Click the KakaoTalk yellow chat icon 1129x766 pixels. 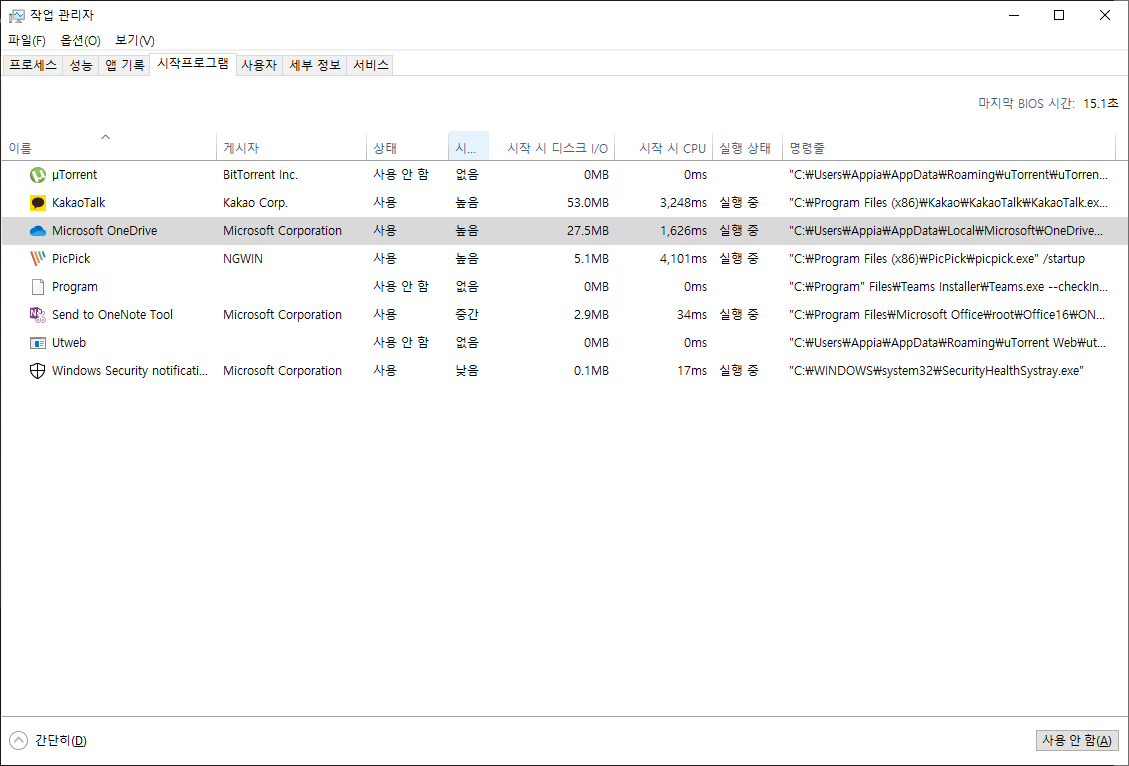37,203
